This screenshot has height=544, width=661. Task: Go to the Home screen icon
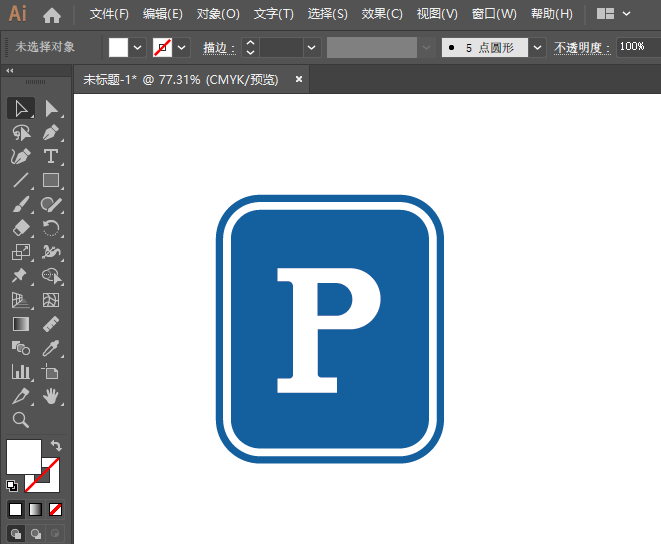(x=52, y=14)
